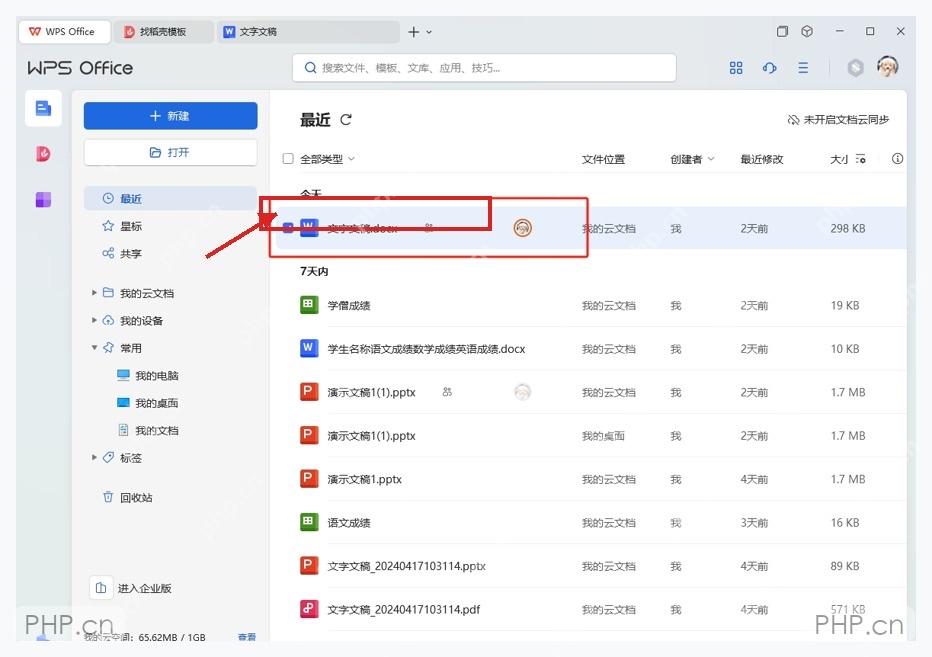Expand the 标签 tree node
The width and height of the screenshot is (932, 657).
[94, 457]
